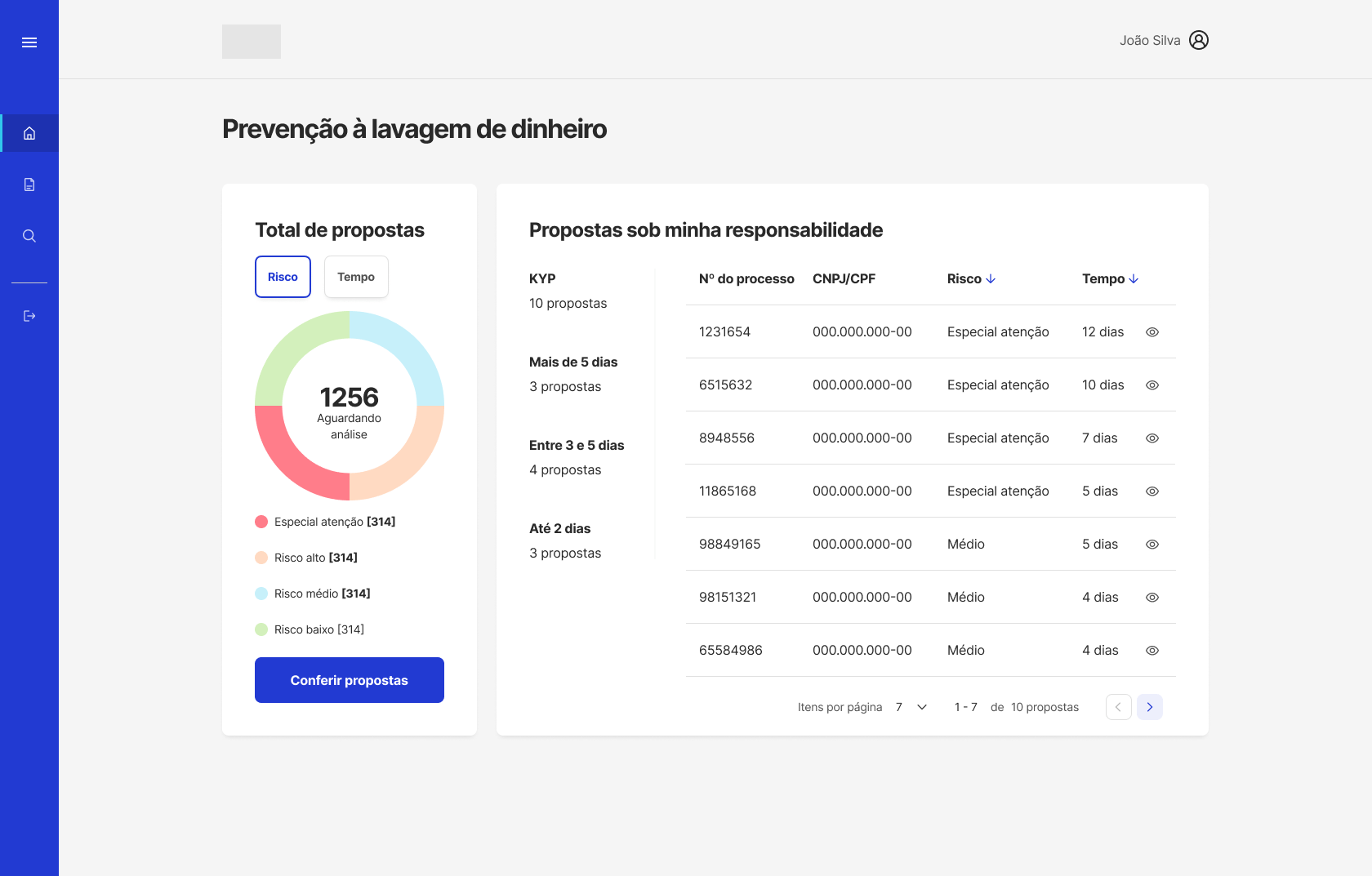1372x876 pixels.
Task: Sort table by Tempo column
Action: click(1110, 279)
